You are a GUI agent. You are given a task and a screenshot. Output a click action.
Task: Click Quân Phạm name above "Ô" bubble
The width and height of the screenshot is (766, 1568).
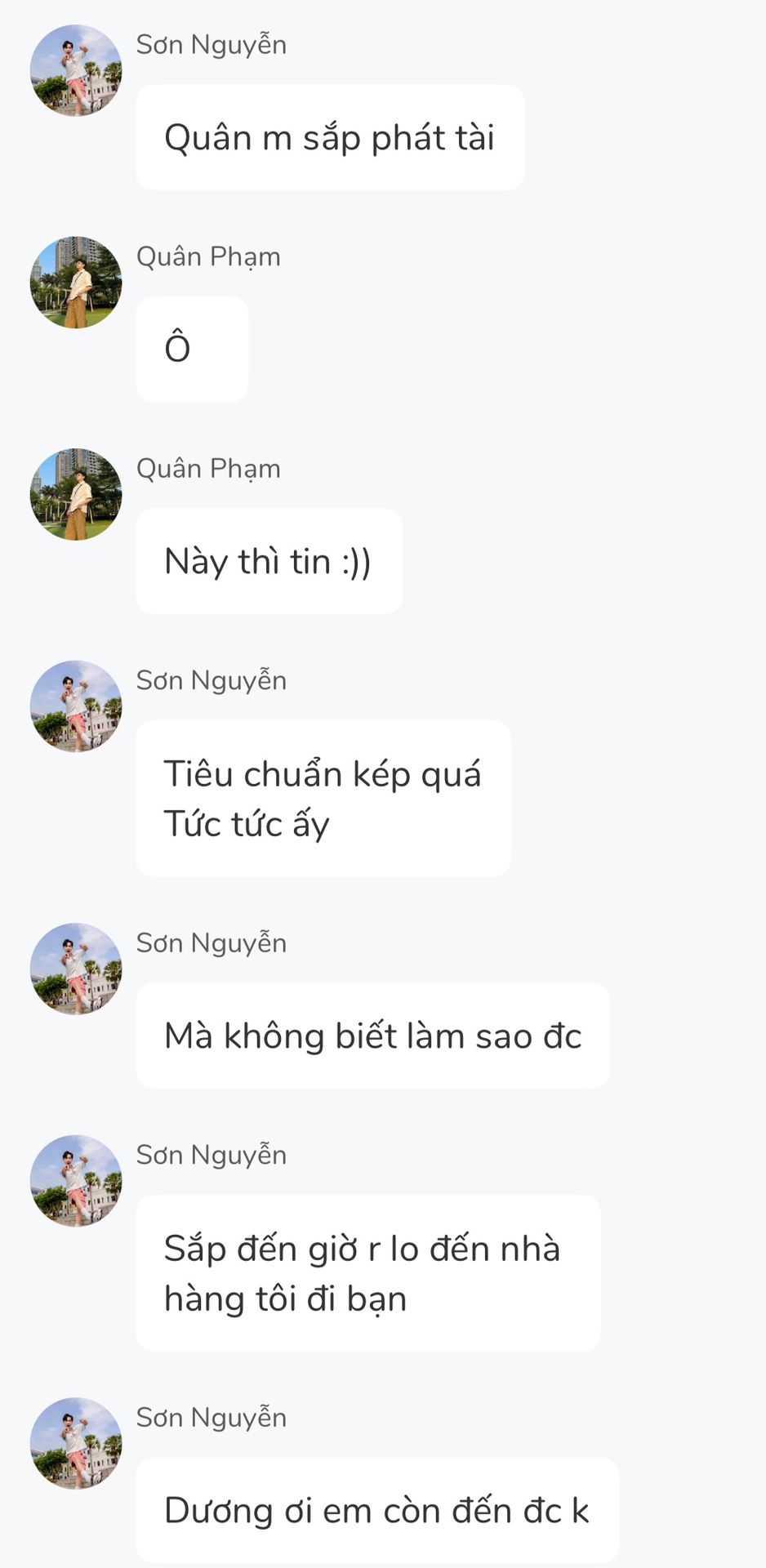[x=208, y=256]
